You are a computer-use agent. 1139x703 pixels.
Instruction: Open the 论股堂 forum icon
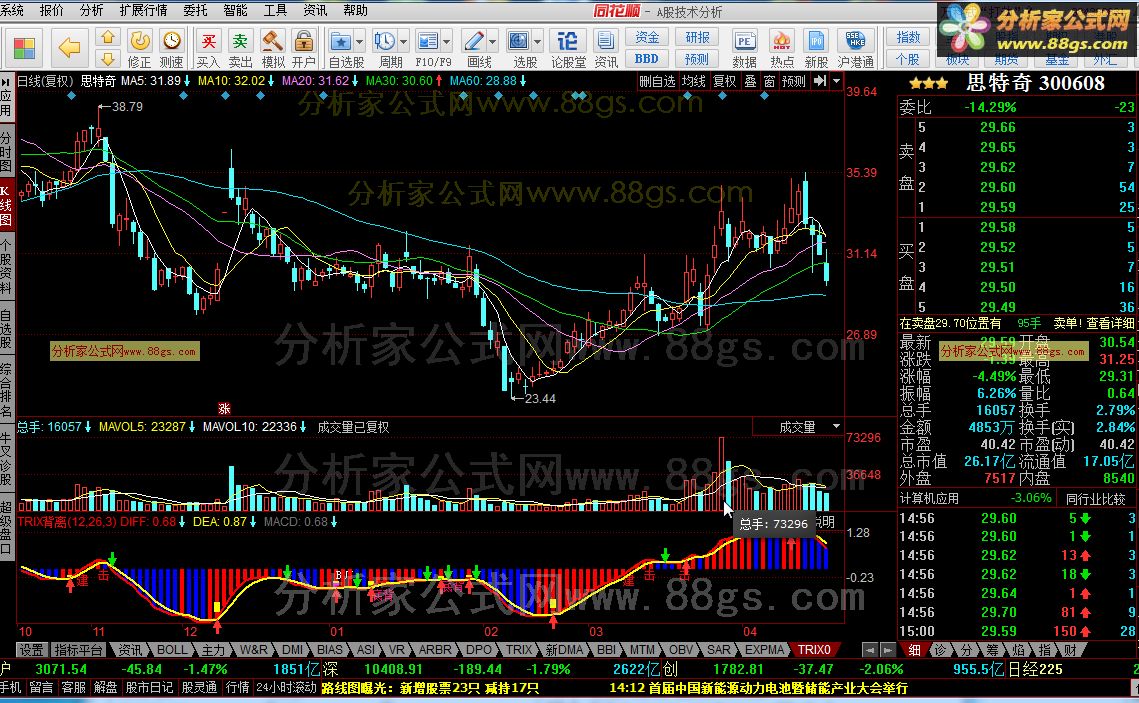click(x=568, y=48)
